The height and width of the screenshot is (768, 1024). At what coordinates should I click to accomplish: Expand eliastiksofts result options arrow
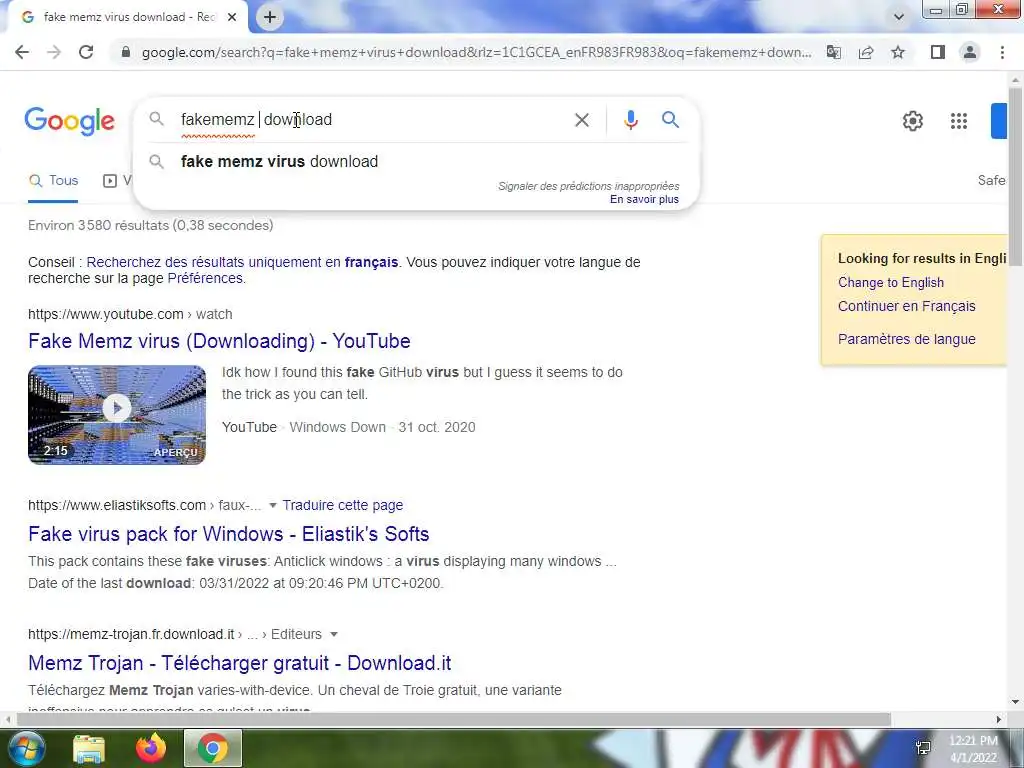click(272, 505)
